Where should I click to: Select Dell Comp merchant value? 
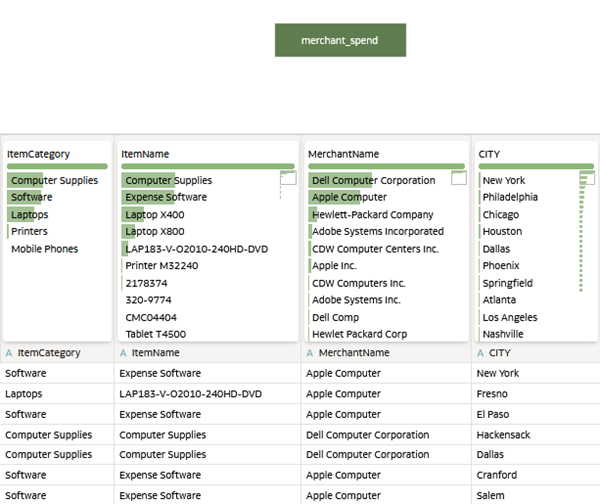tap(336, 317)
